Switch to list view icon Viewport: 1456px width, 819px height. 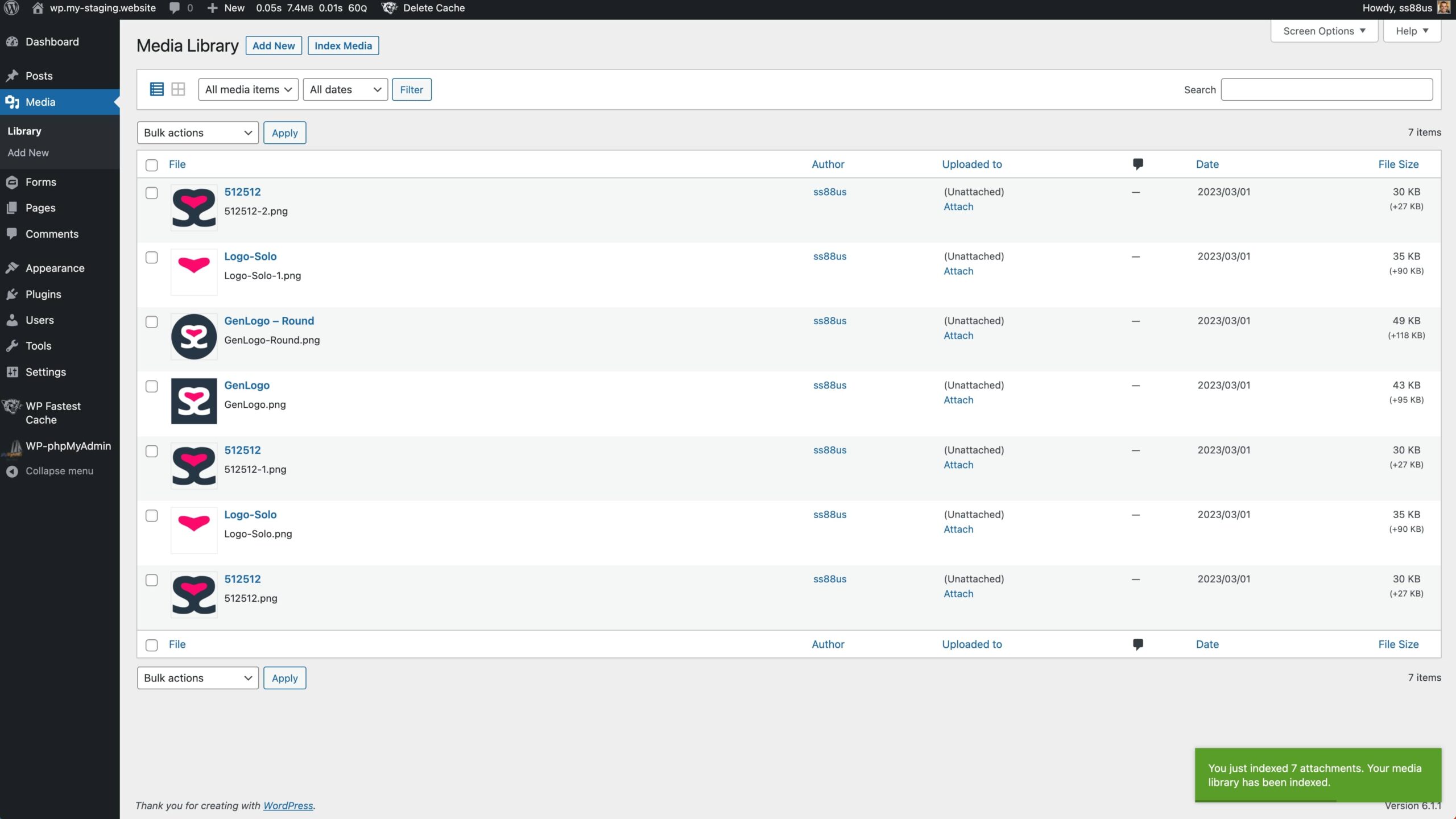point(156,89)
